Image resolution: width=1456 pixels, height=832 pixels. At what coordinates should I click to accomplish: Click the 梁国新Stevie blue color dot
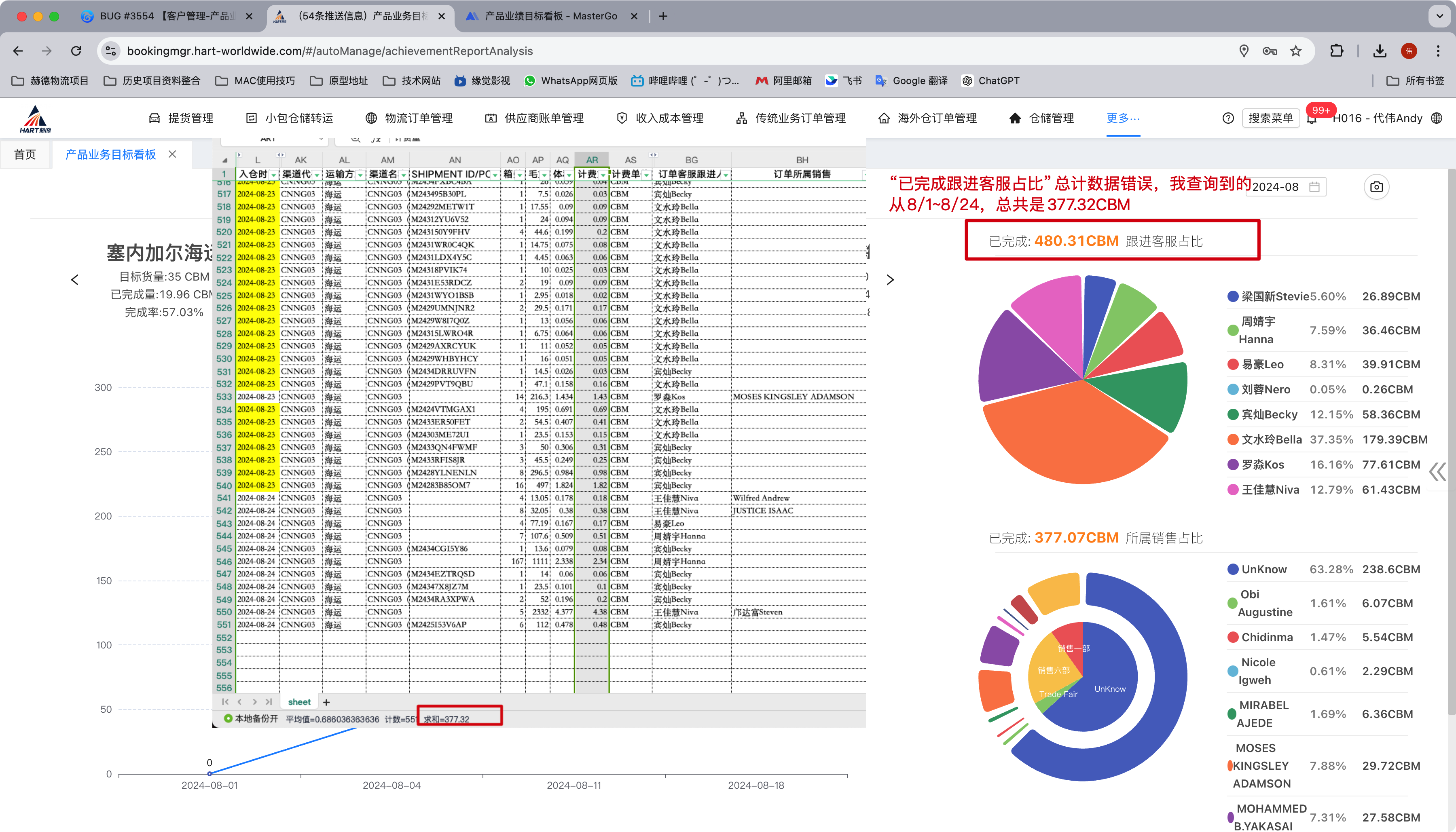click(1233, 297)
